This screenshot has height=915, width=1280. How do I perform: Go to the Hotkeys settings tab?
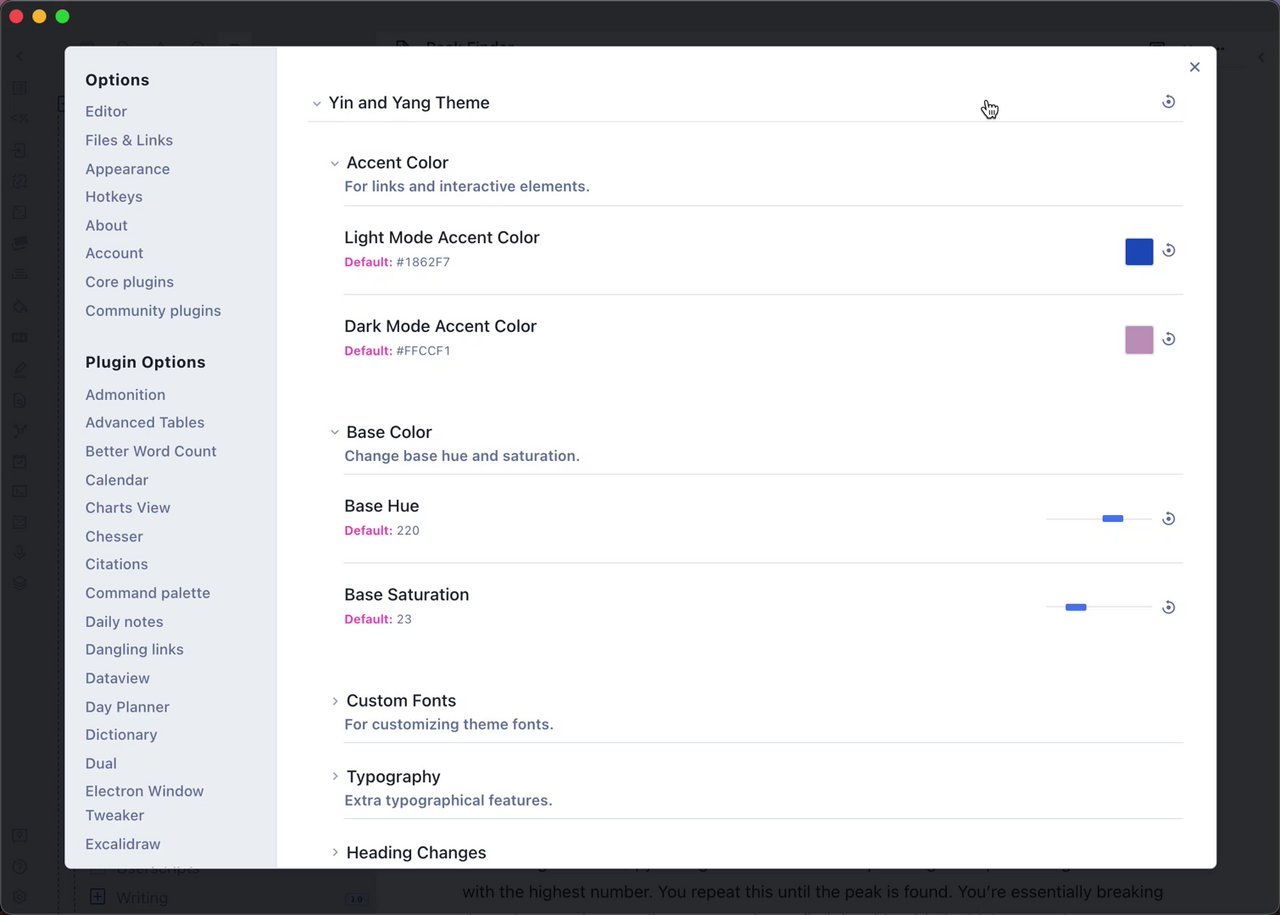click(114, 197)
